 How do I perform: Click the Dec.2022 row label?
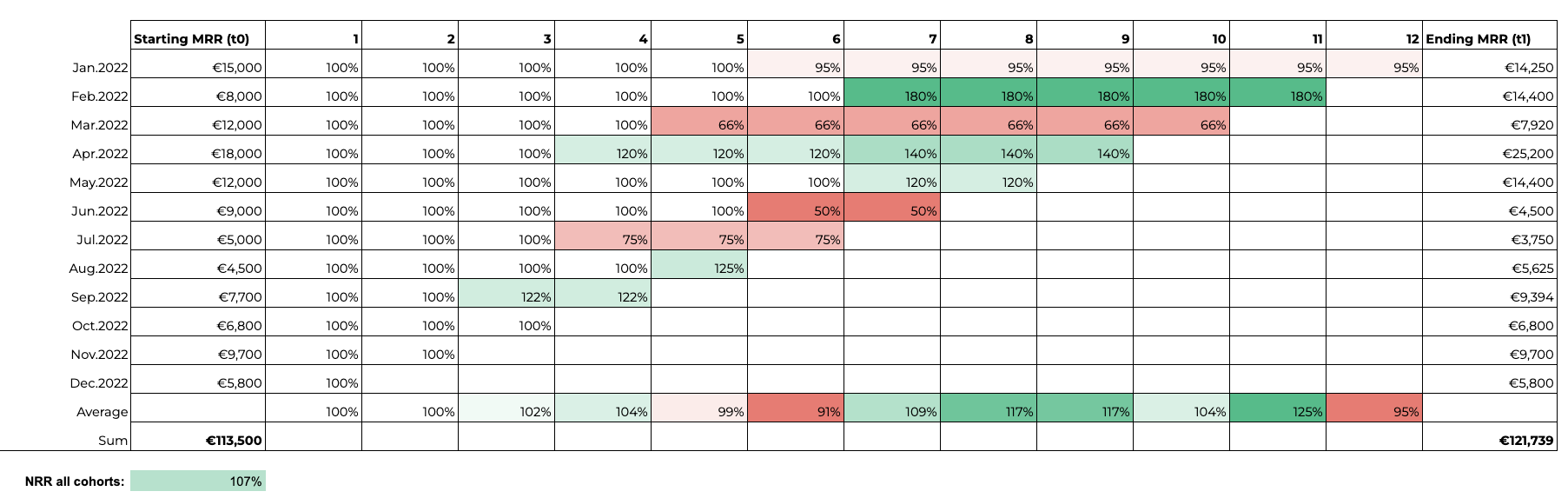(99, 382)
